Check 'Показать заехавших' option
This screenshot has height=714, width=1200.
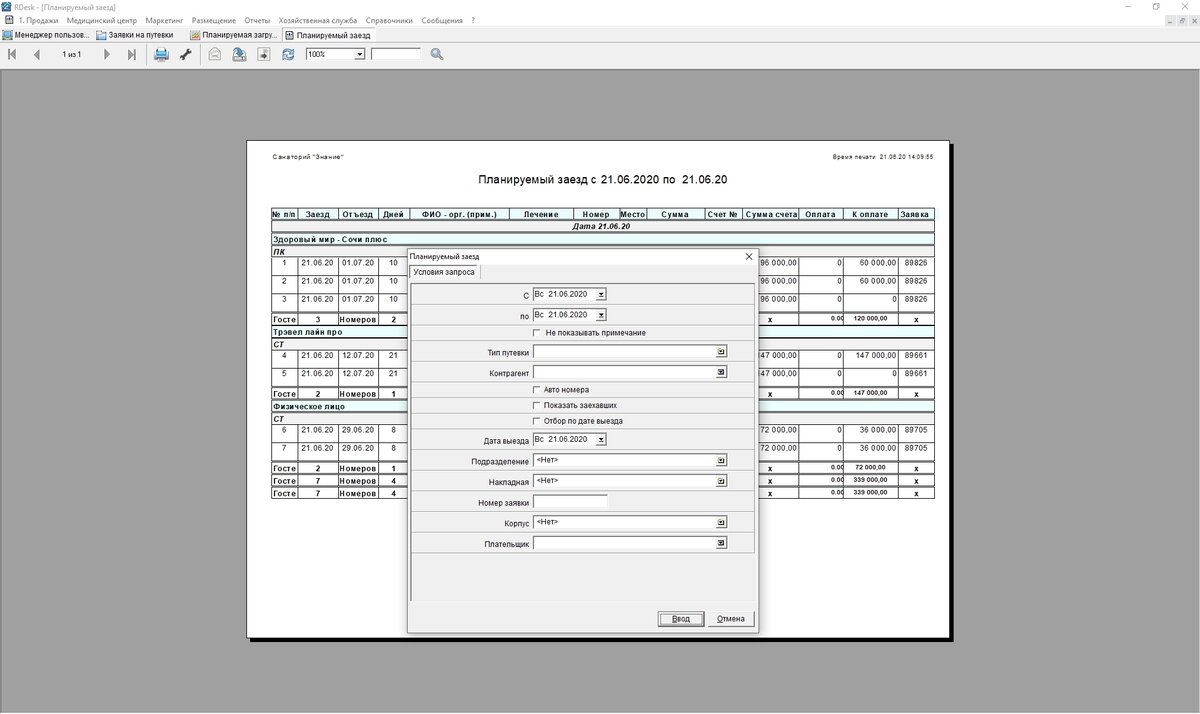[537, 406]
